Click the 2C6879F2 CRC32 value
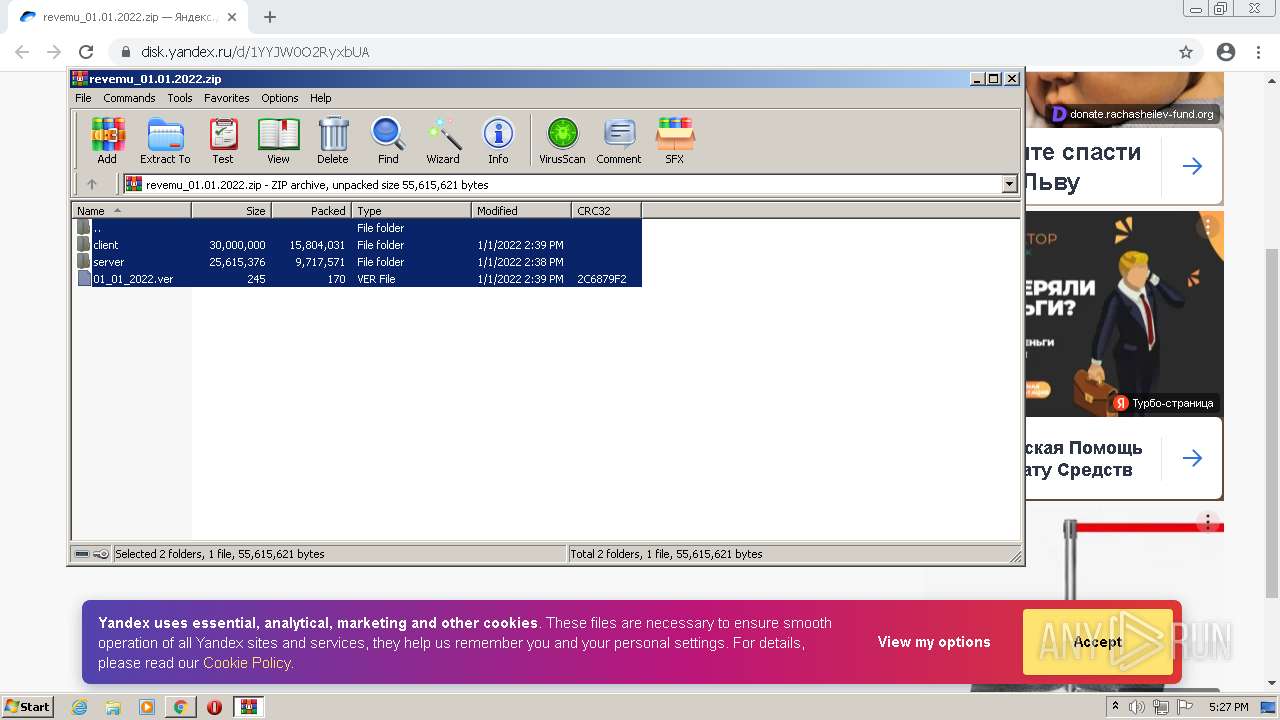 pos(601,279)
